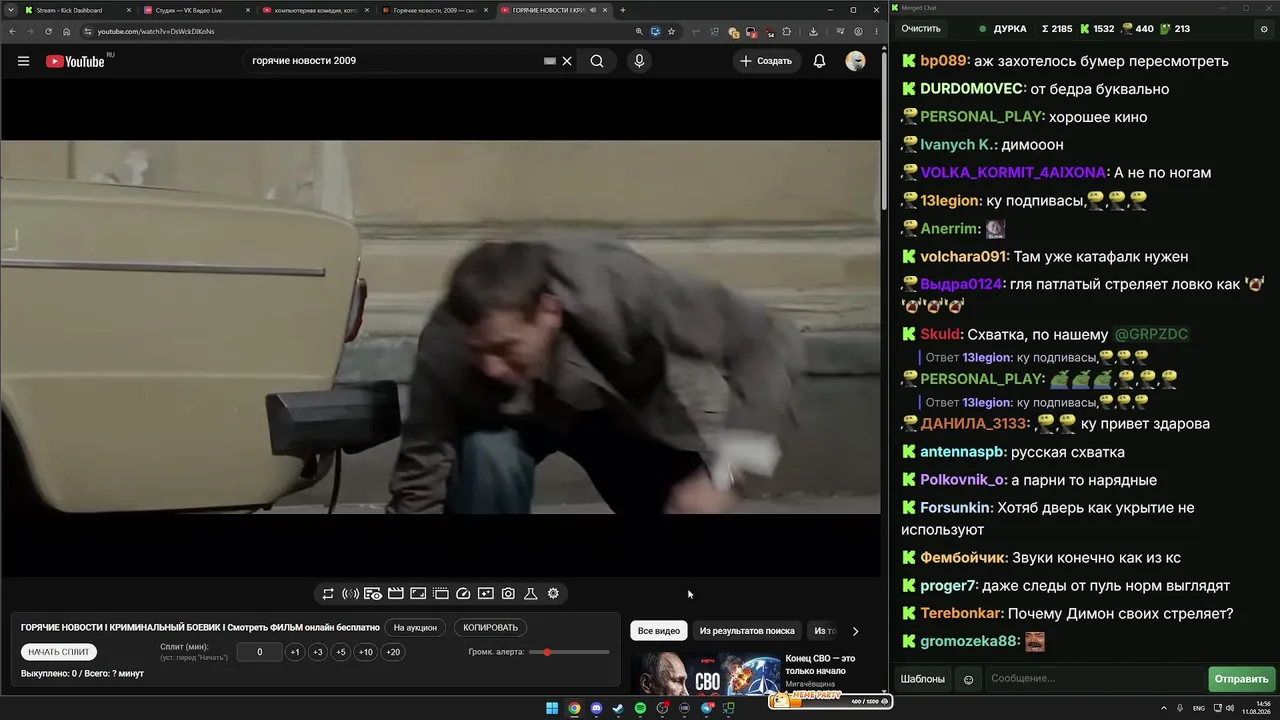Screen dimensions: 1280x720
Task: Switch to Stream - Kick Dashboard tab
Action: pos(78,10)
